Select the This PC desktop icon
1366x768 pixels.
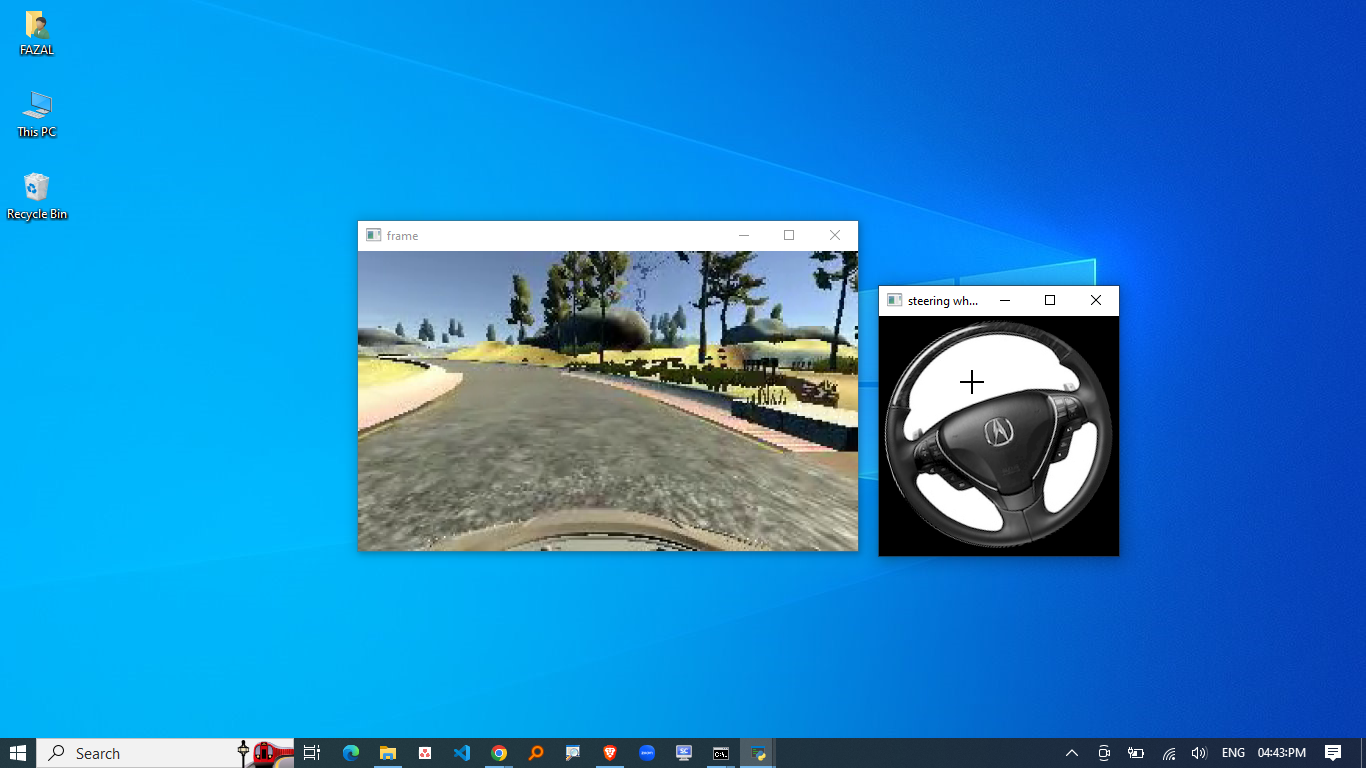[37, 114]
